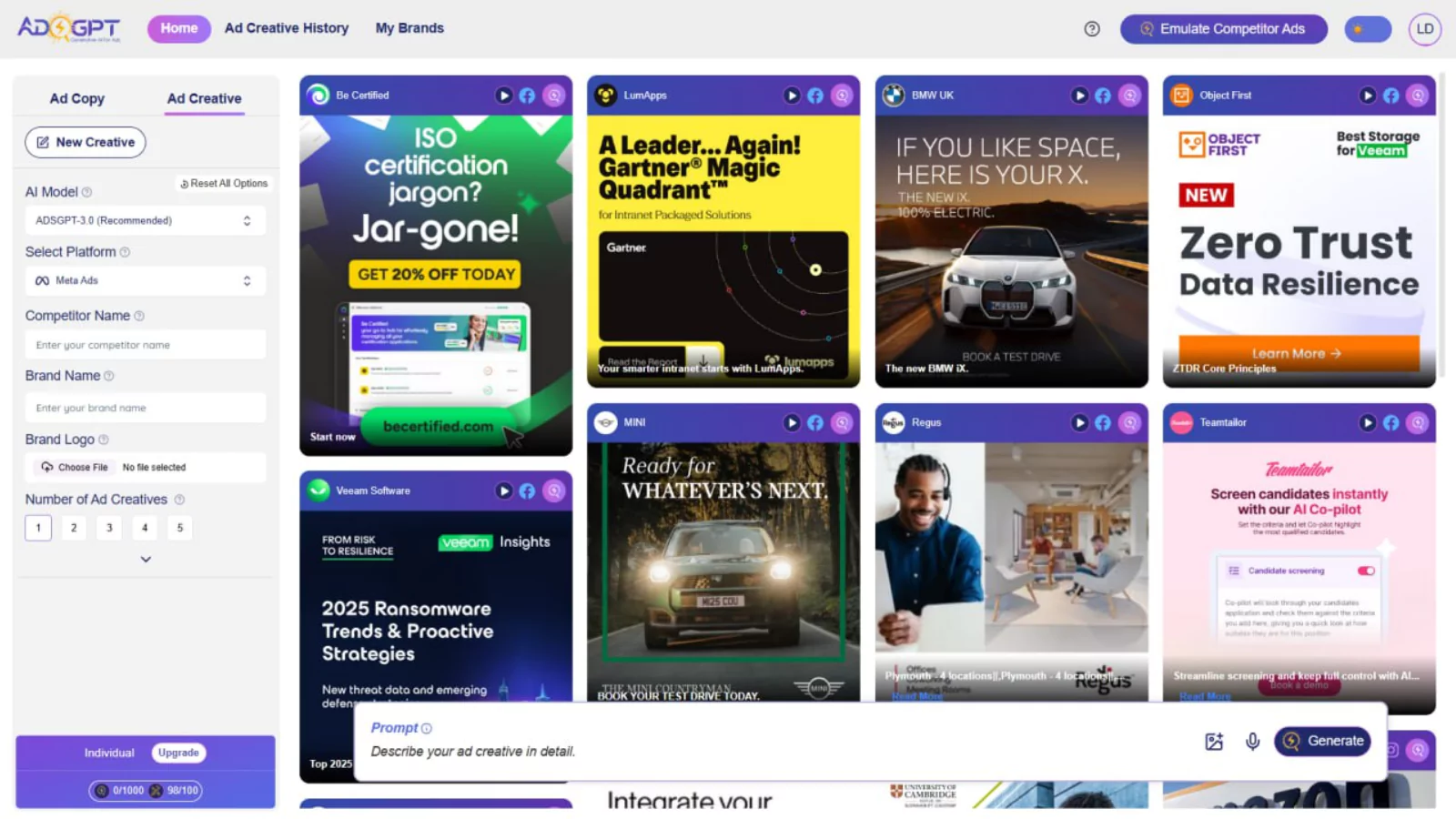Click the Upgrade button
1456x819 pixels.
click(x=178, y=753)
